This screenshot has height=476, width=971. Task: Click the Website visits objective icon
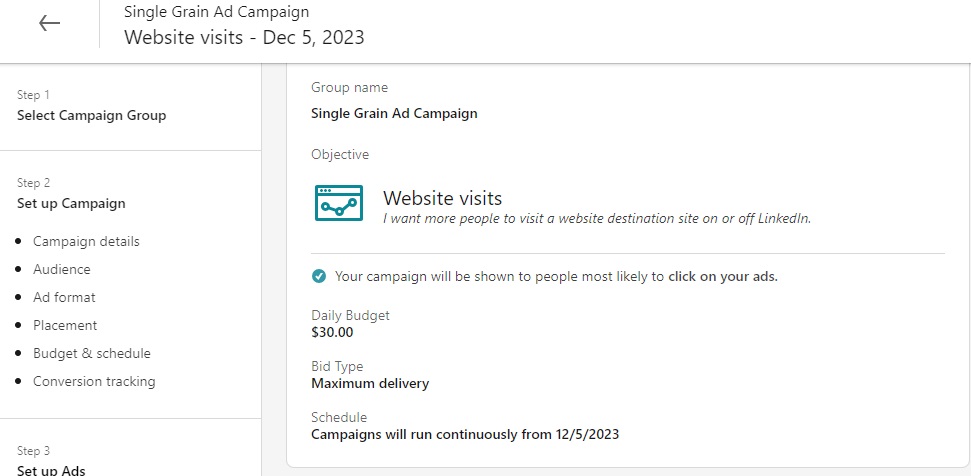pos(339,203)
